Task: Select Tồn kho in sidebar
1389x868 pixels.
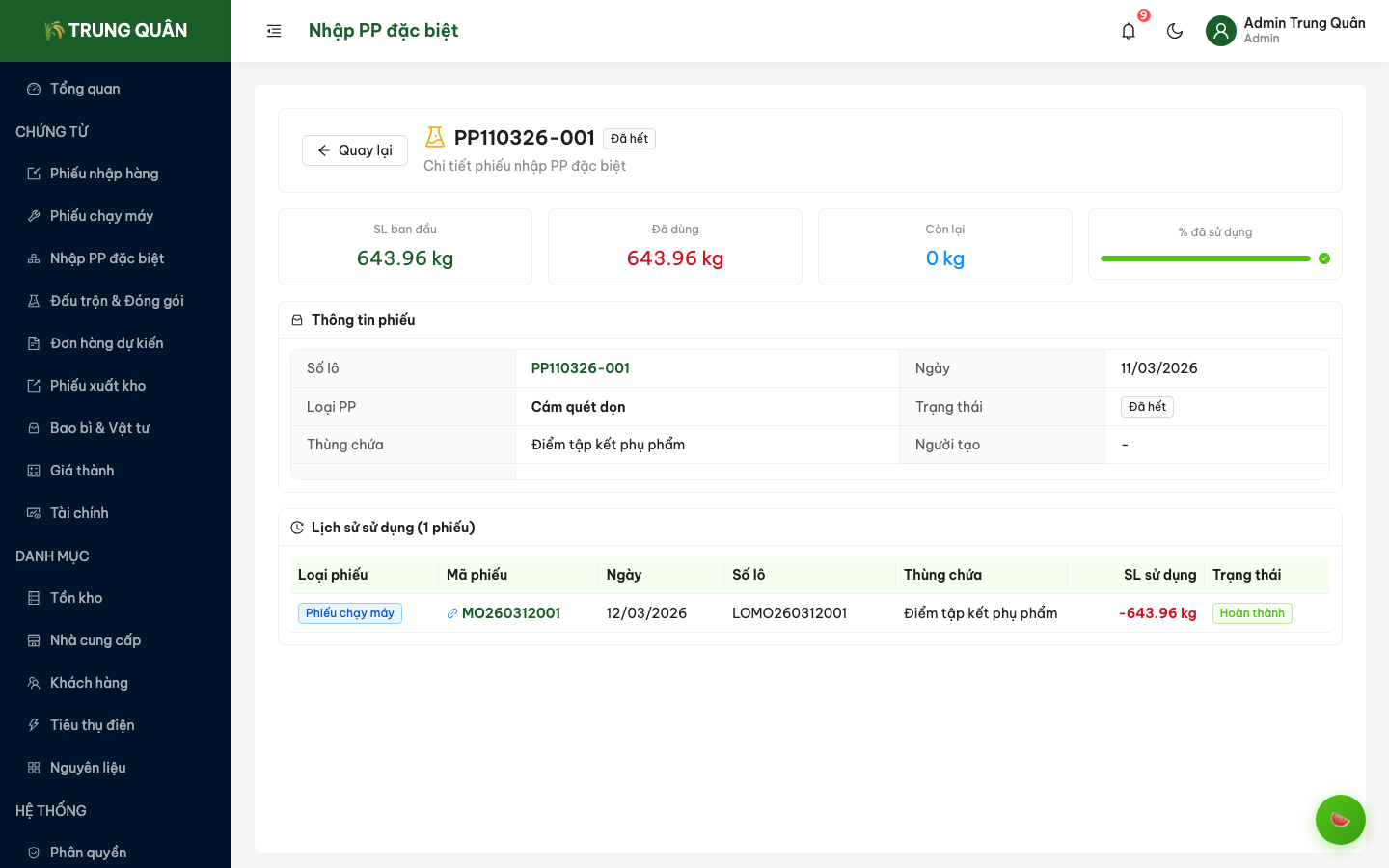Action: tap(76, 598)
